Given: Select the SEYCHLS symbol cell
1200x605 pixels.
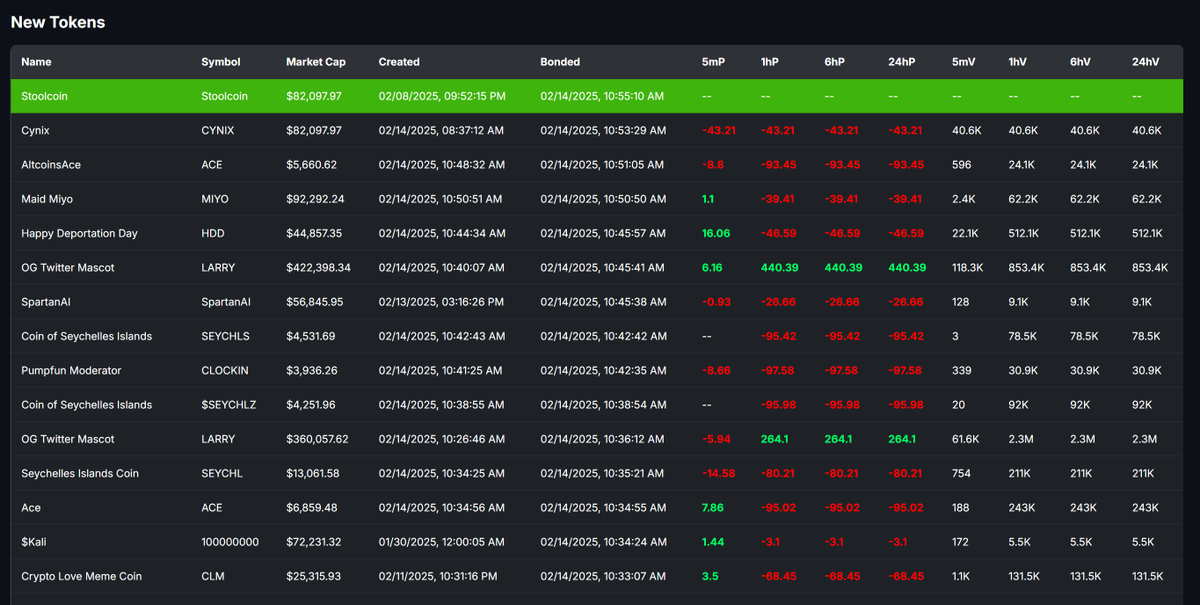Looking at the screenshot, I should [x=226, y=336].
